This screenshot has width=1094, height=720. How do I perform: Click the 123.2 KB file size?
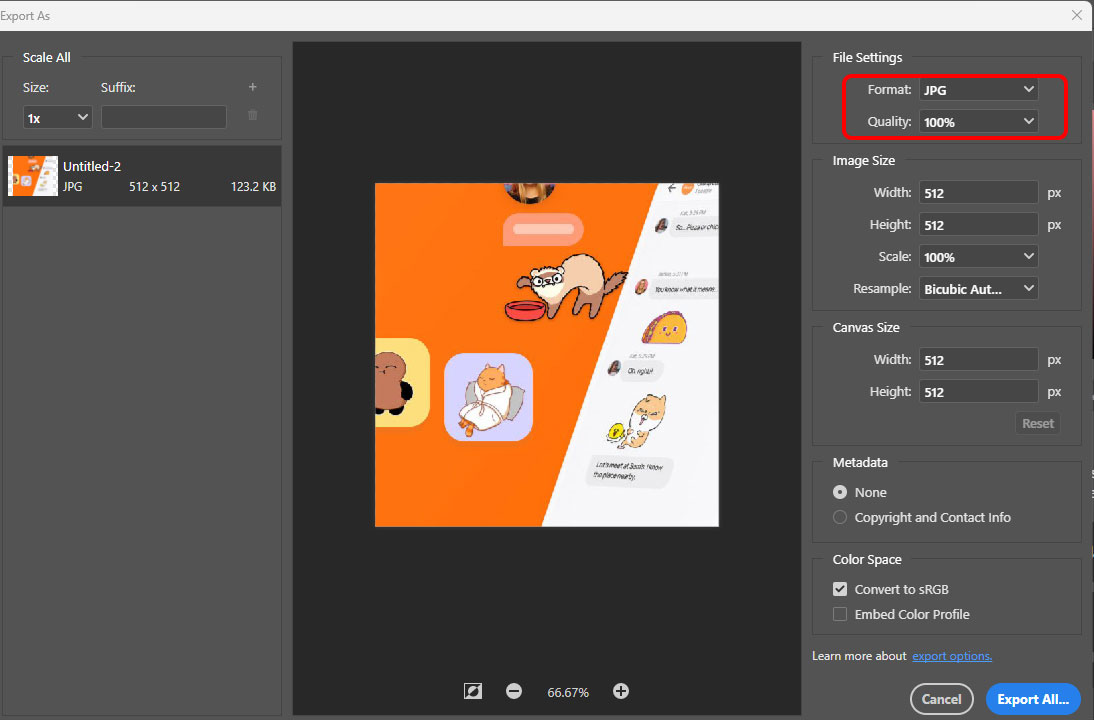tap(253, 186)
